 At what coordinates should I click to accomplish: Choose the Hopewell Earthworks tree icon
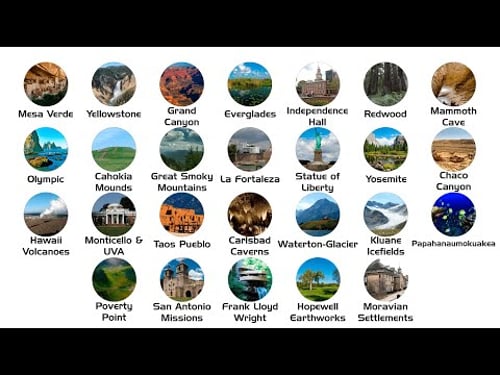(x=318, y=279)
